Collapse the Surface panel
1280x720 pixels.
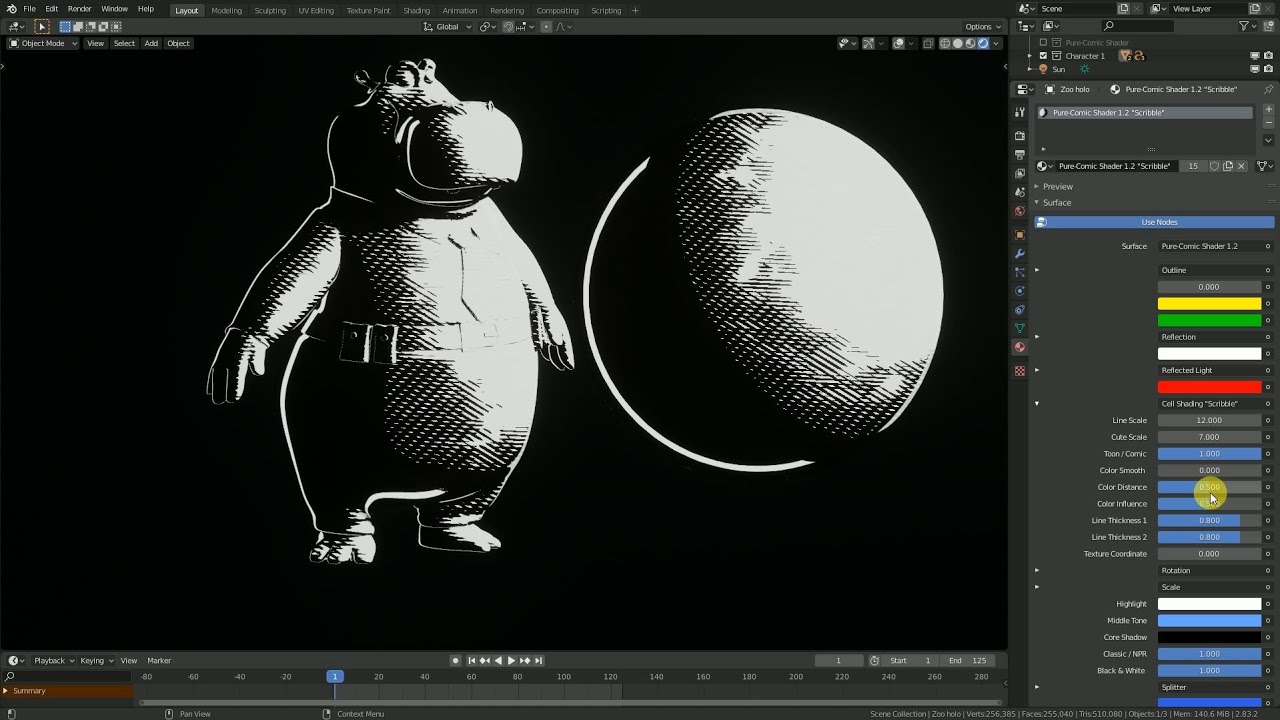[1056, 203]
